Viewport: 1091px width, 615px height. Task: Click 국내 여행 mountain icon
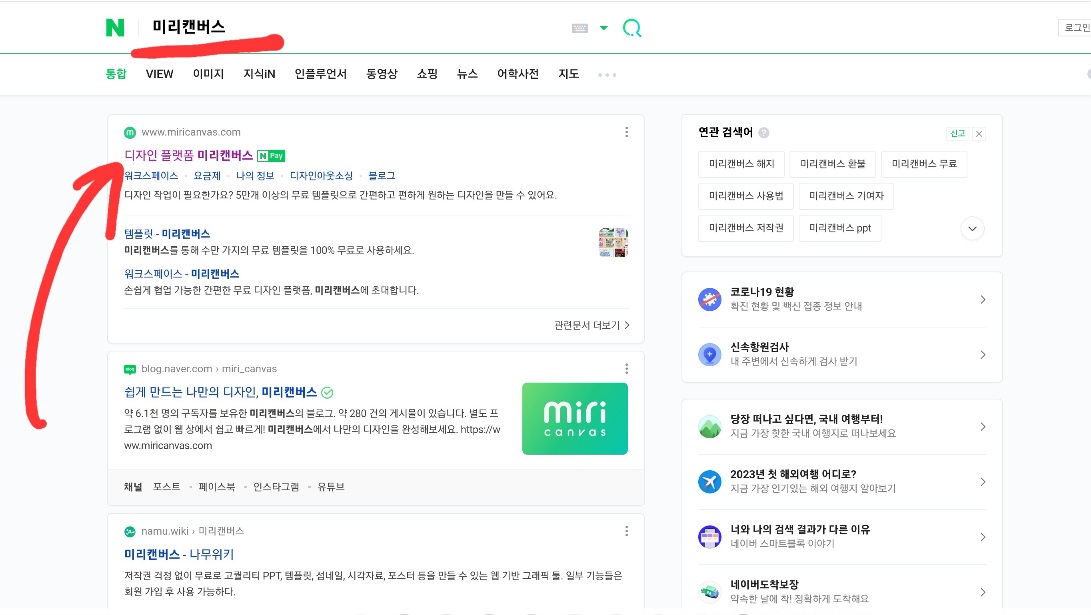(710, 426)
